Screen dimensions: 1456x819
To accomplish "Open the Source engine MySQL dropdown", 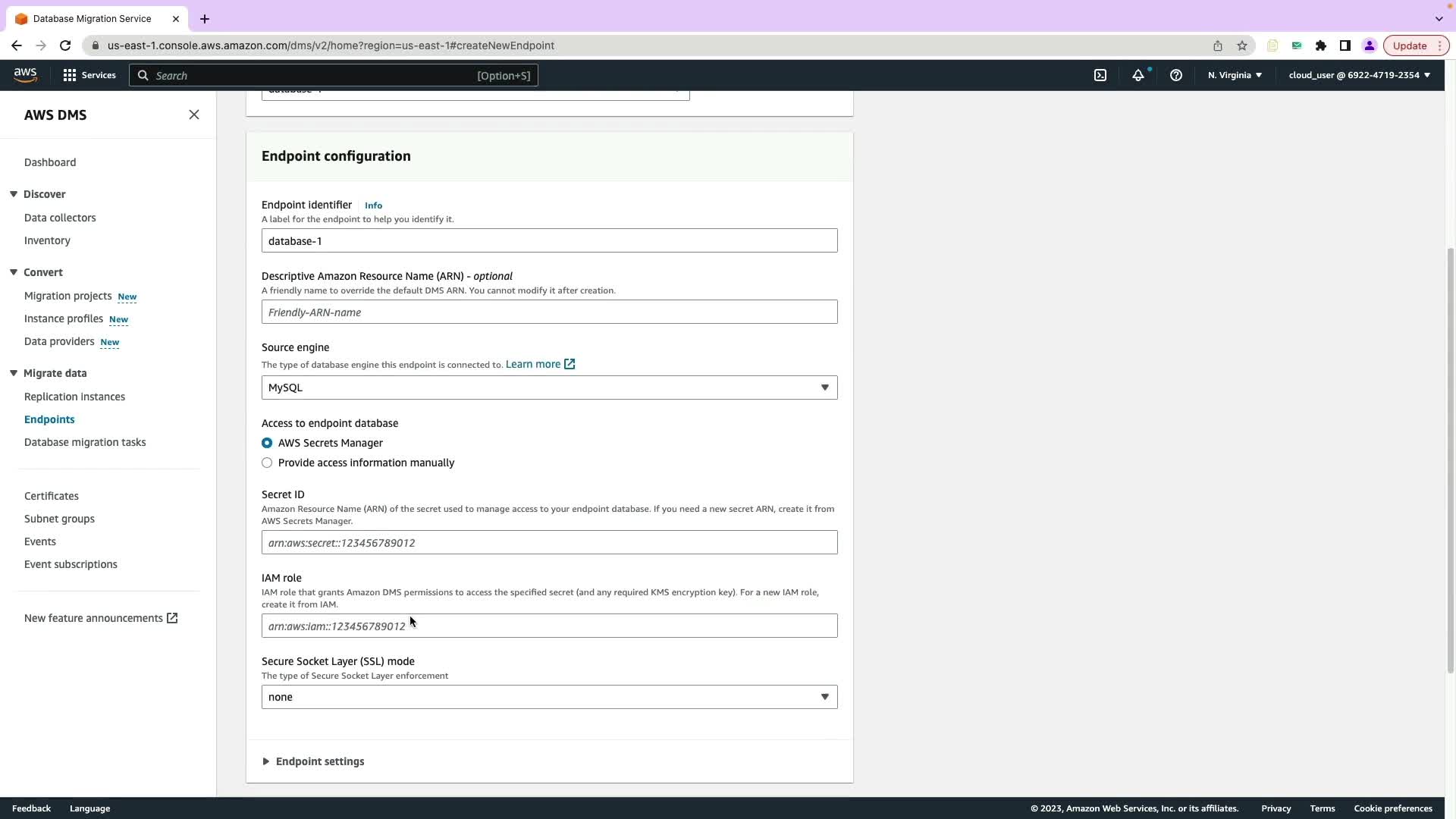I will [x=549, y=388].
